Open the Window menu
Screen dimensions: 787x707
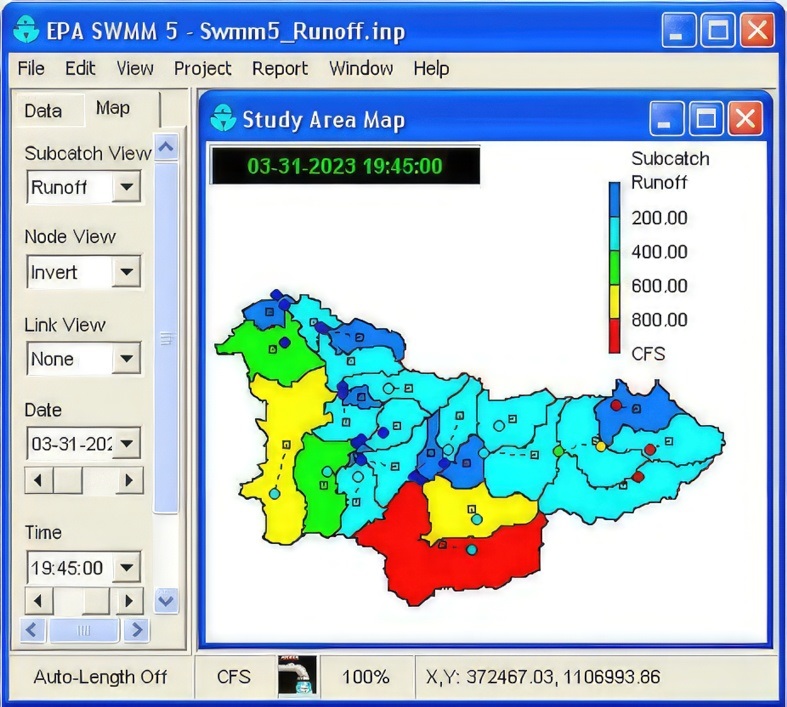[361, 68]
